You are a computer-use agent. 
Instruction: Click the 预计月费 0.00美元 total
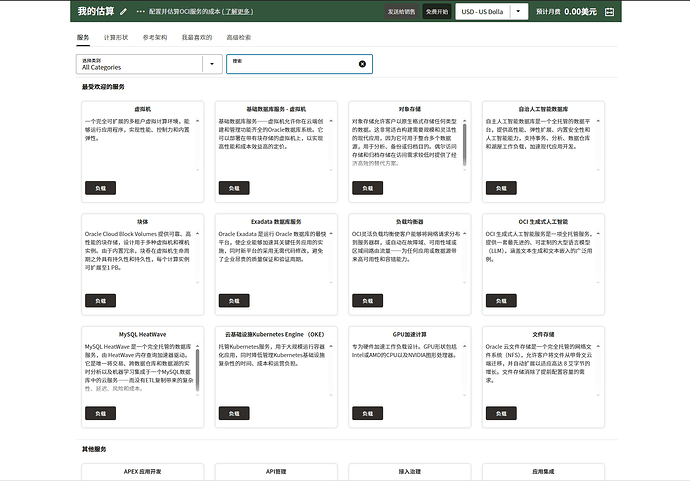point(566,12)
